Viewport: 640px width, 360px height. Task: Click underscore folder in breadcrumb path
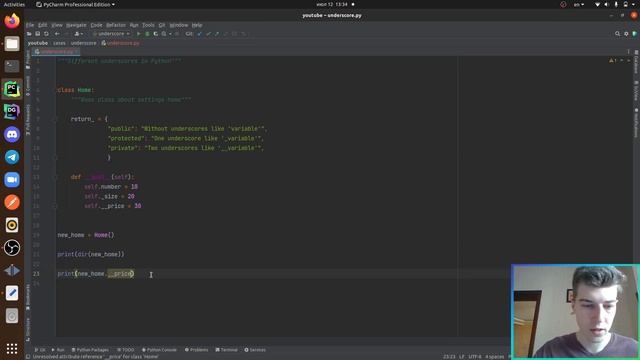pyautogui.click(x=83, y=43)
